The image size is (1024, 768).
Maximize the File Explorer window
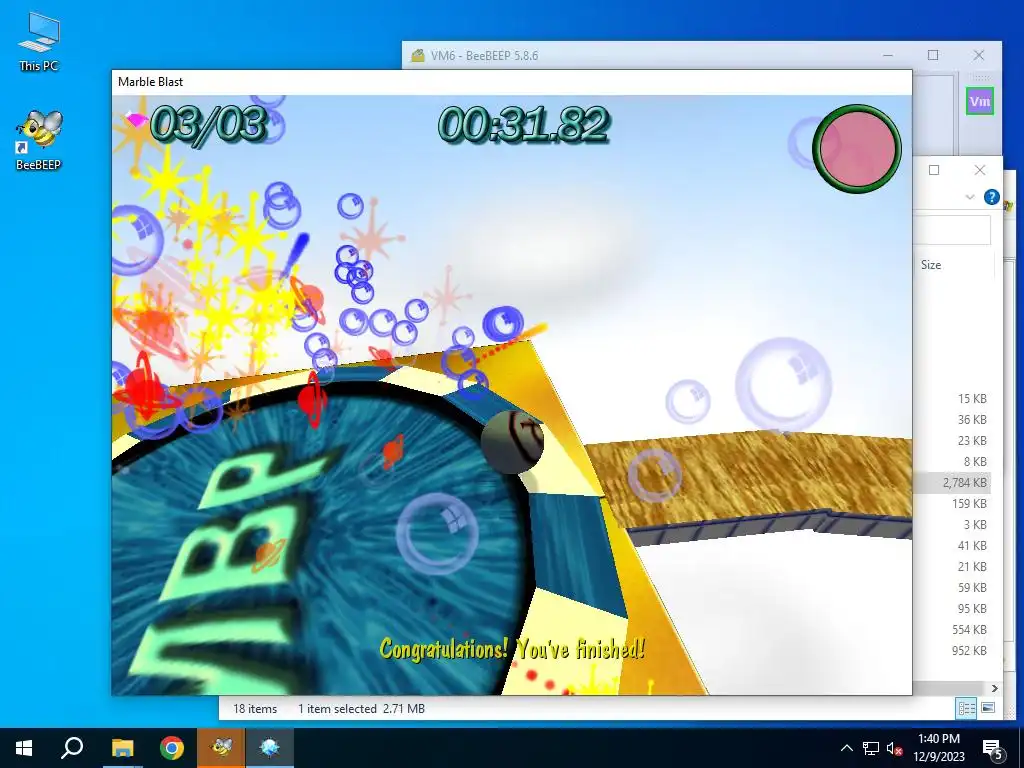(934, 170)
